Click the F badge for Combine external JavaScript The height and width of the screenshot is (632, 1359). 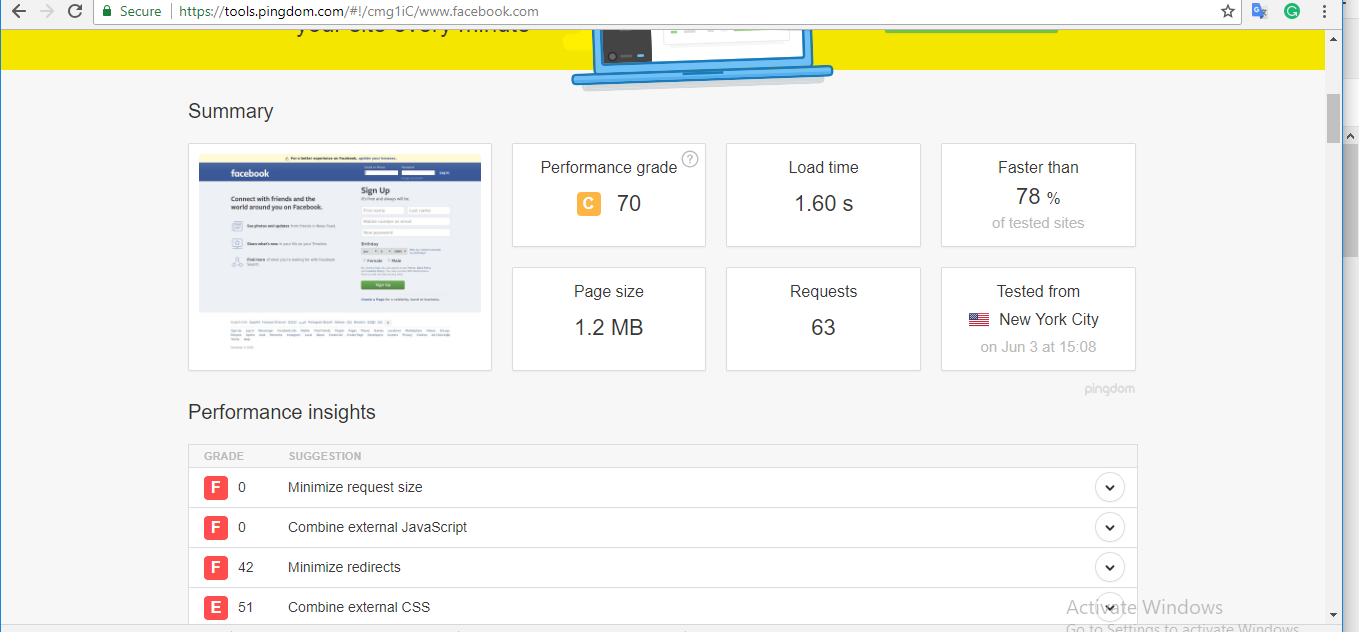pyautogui.click(x=216, y=528)
